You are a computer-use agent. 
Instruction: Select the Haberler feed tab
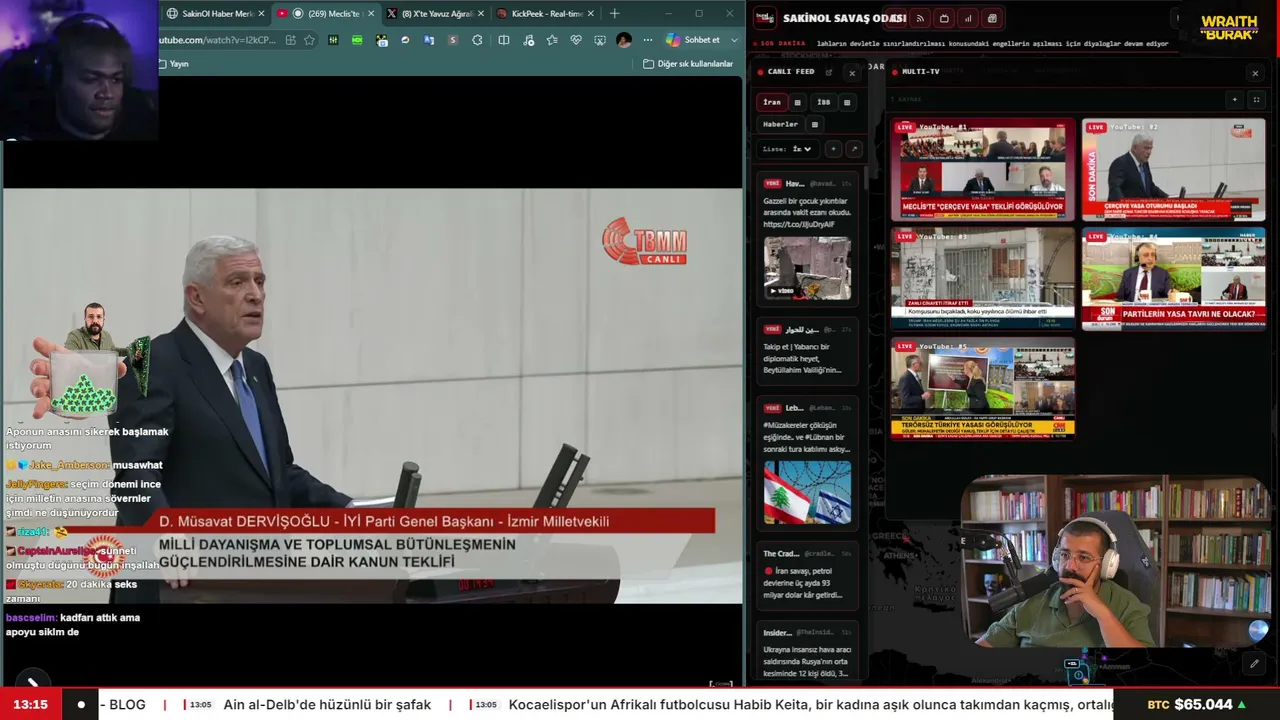pyautogui.click(x=781, y=125)
